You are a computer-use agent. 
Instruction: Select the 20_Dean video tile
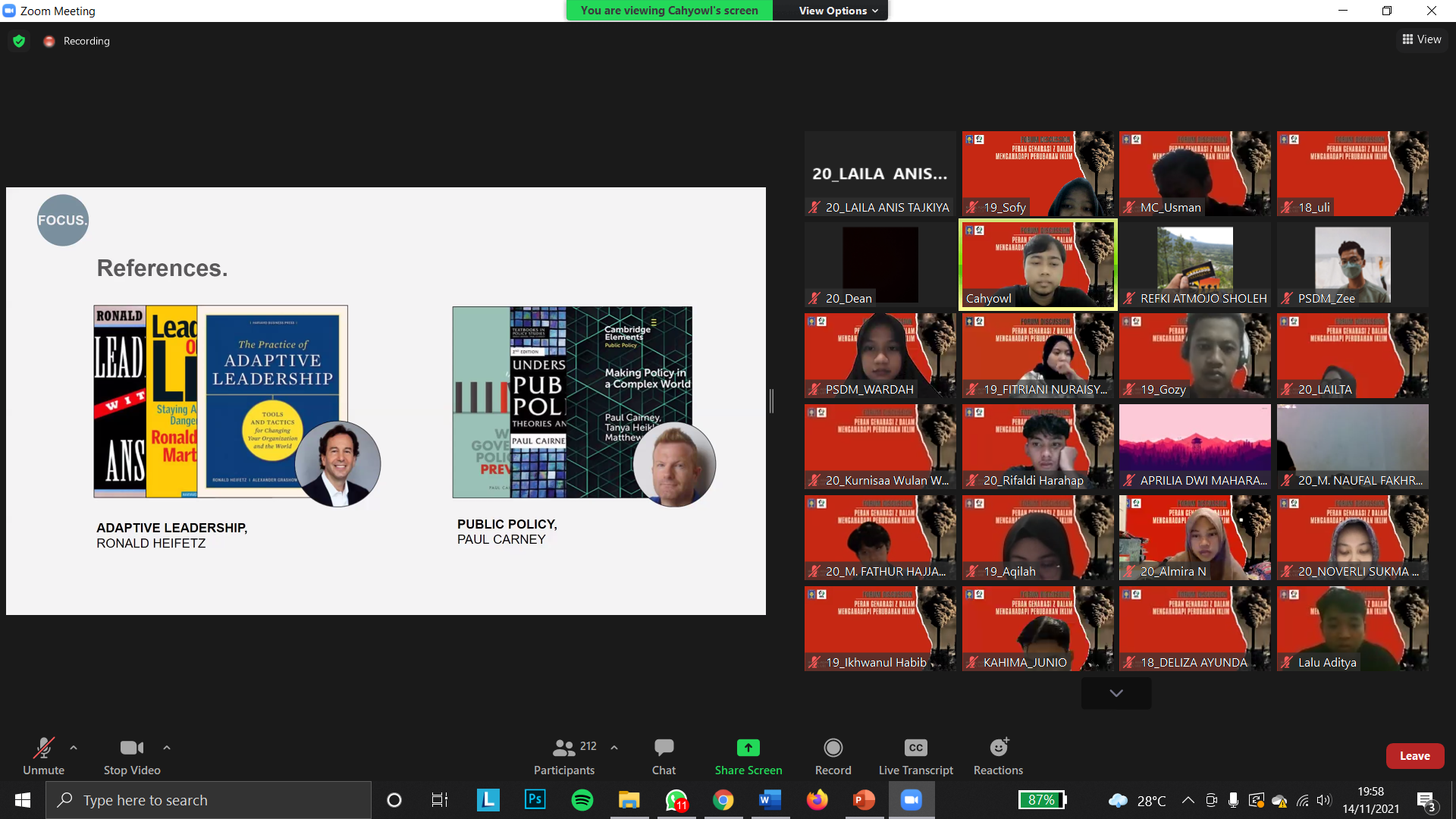tap(880, 265)
